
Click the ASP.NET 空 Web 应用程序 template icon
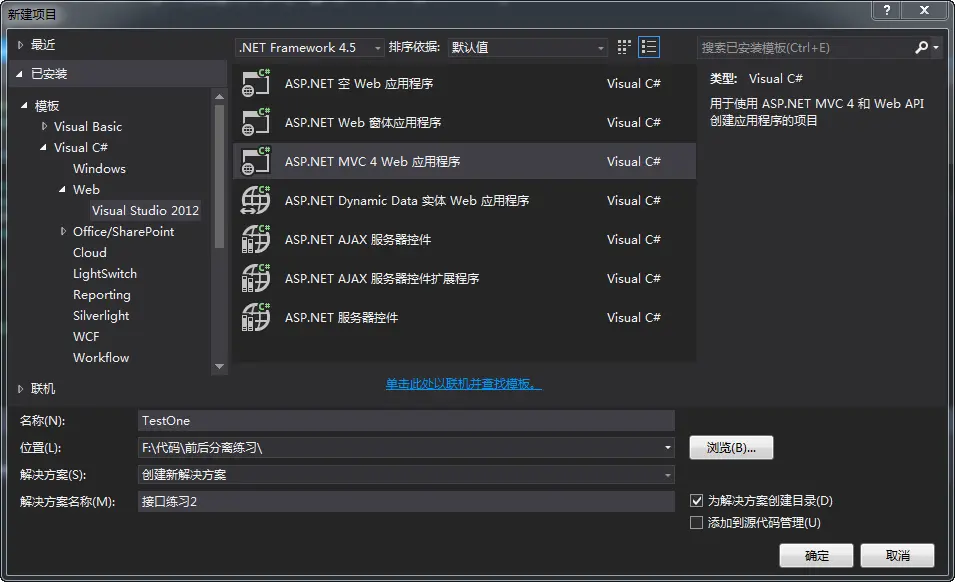point(256,83)
